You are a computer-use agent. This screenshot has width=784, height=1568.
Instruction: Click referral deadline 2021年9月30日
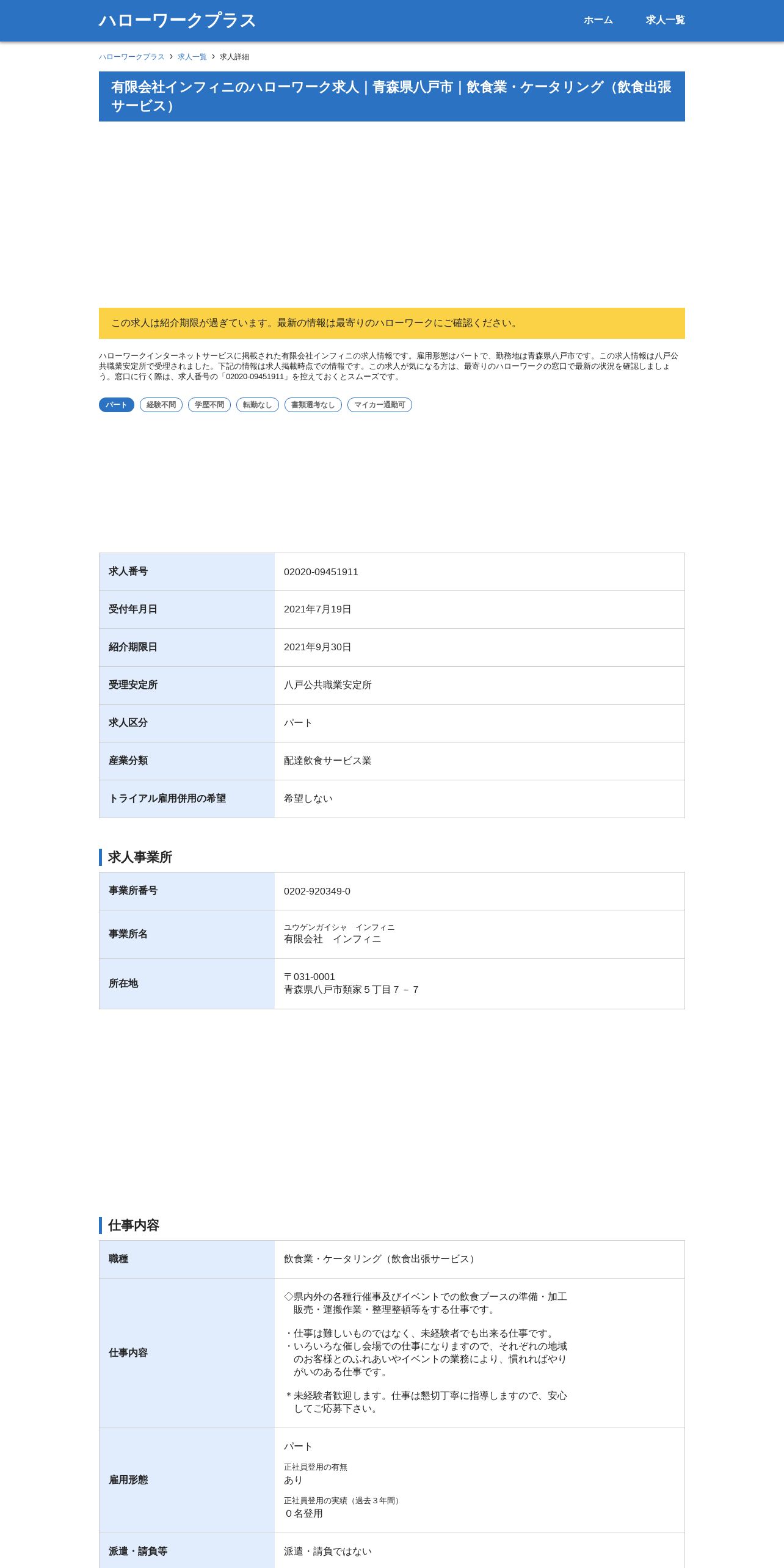tap(318, 647)
